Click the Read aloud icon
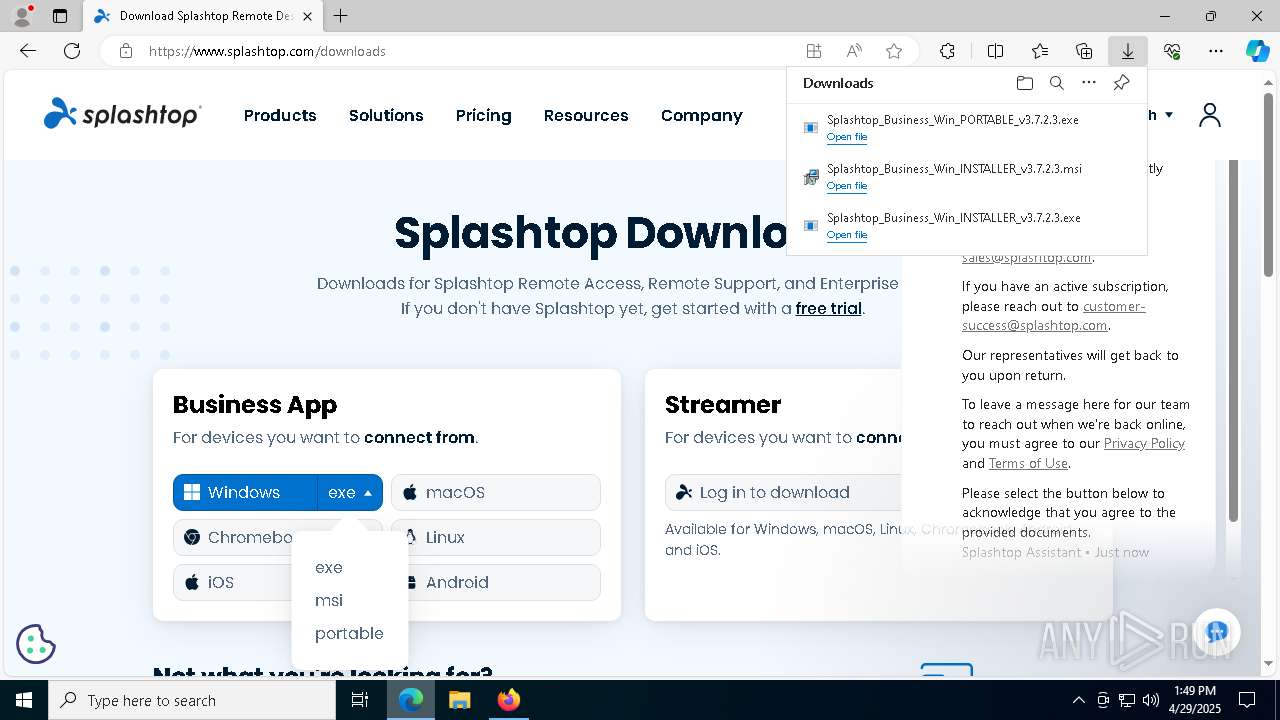 click(854, 51)
